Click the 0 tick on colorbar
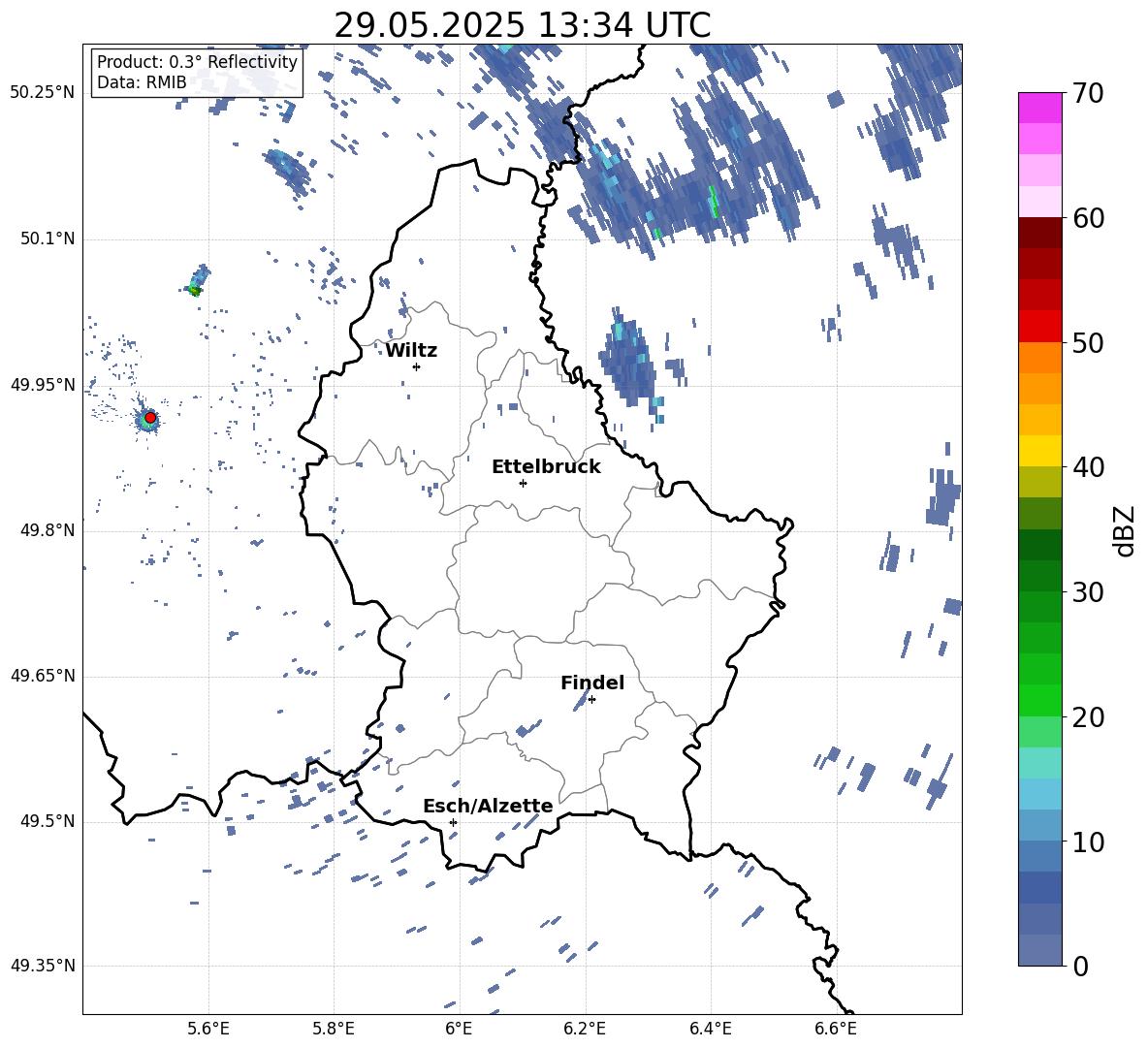1148x1048 pixels. coord(1080,966)
